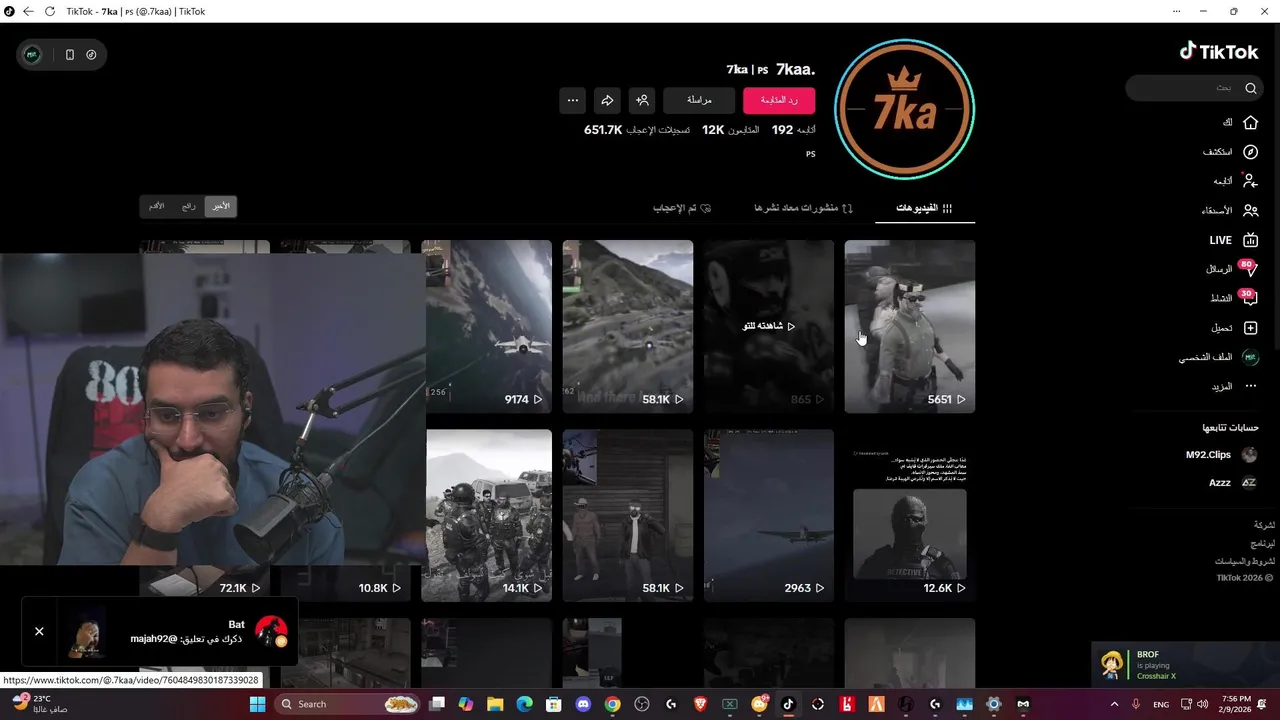
Task: Open Chrome from the taskbar
Action: [612, 704]
